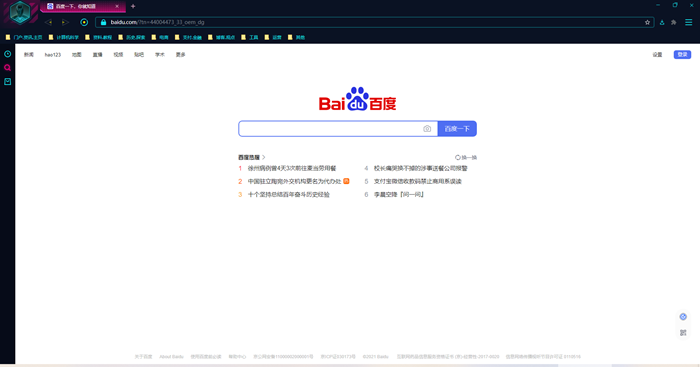Click the camera image search icon
Screen dimensions: 700x367
(x=427, y=129)
